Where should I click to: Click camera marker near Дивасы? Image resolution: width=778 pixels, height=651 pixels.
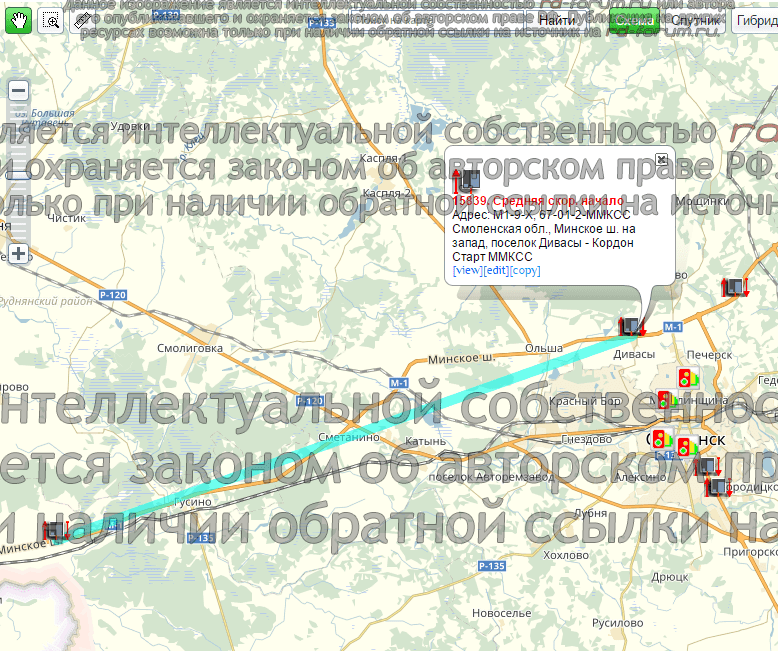632,326
